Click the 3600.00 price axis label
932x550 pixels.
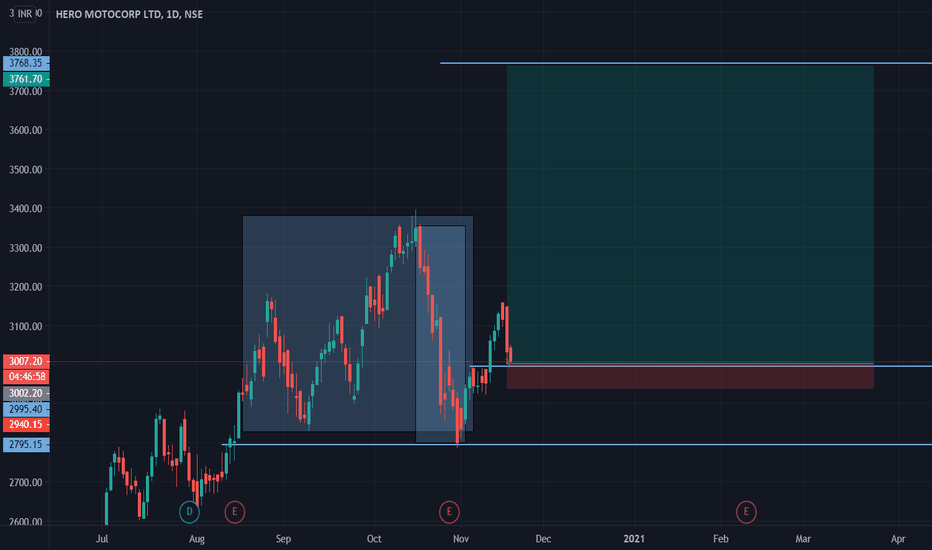[26, 130]
